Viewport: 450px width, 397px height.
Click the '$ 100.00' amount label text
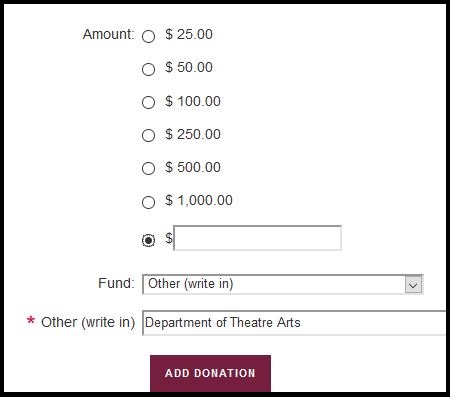193,101
